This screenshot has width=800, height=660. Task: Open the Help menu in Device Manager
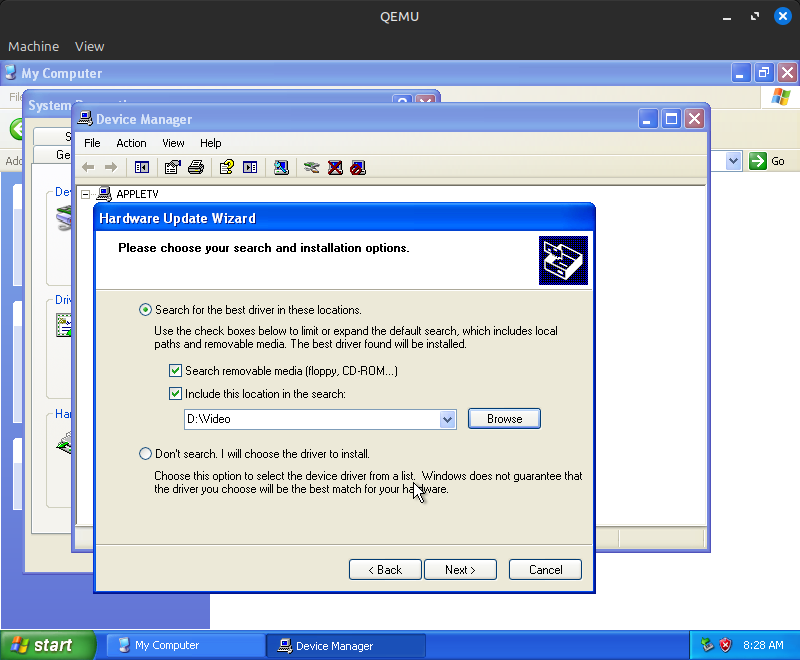[210, 143]
